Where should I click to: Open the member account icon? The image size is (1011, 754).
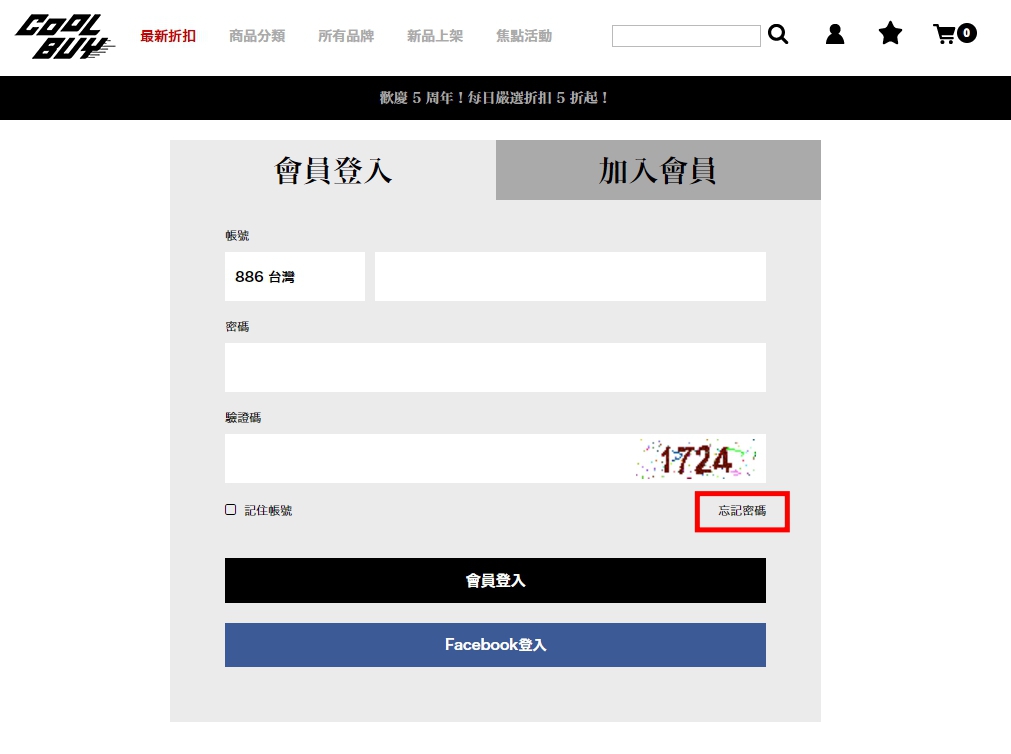(x=835, y=34)
